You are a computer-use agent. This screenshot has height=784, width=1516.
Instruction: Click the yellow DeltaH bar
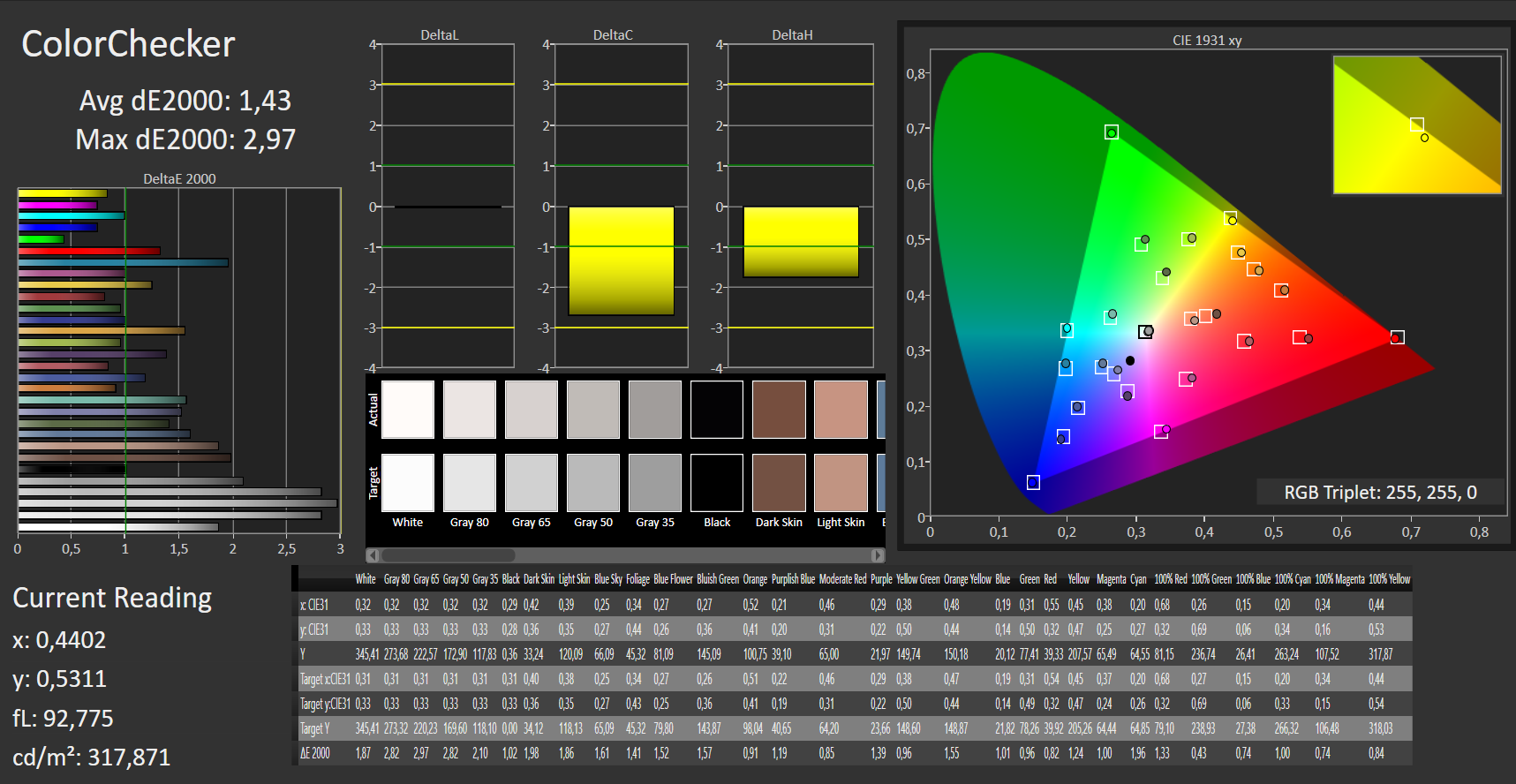click(801, 242)
